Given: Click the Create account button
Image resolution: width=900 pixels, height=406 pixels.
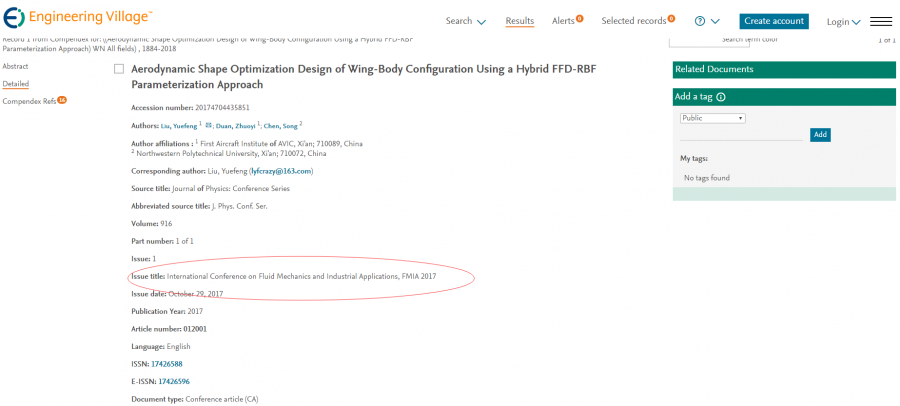Looking at the screenshot, I should 773,21.
